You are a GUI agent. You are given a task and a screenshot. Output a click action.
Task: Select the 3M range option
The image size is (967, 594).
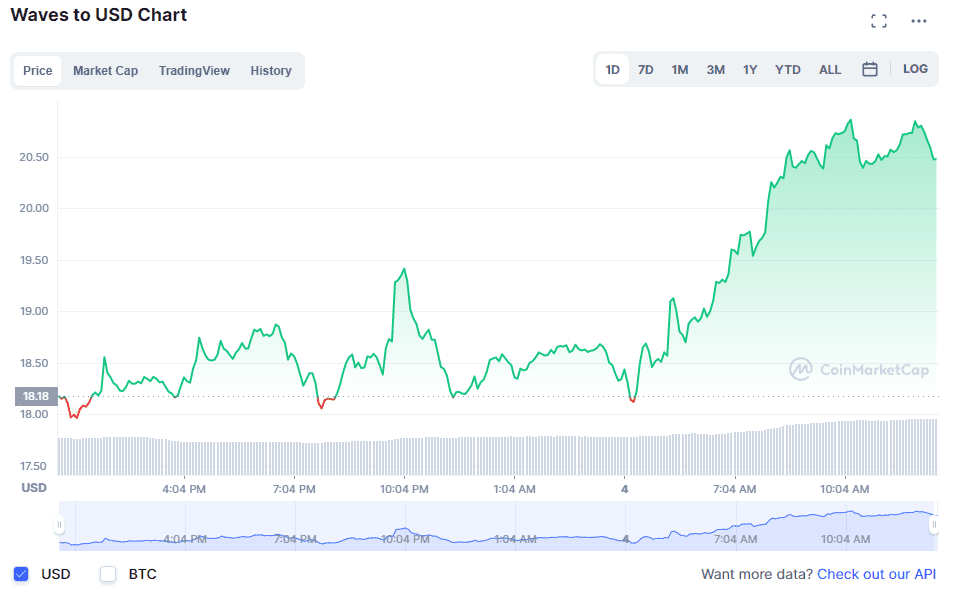tap(715, 69)
